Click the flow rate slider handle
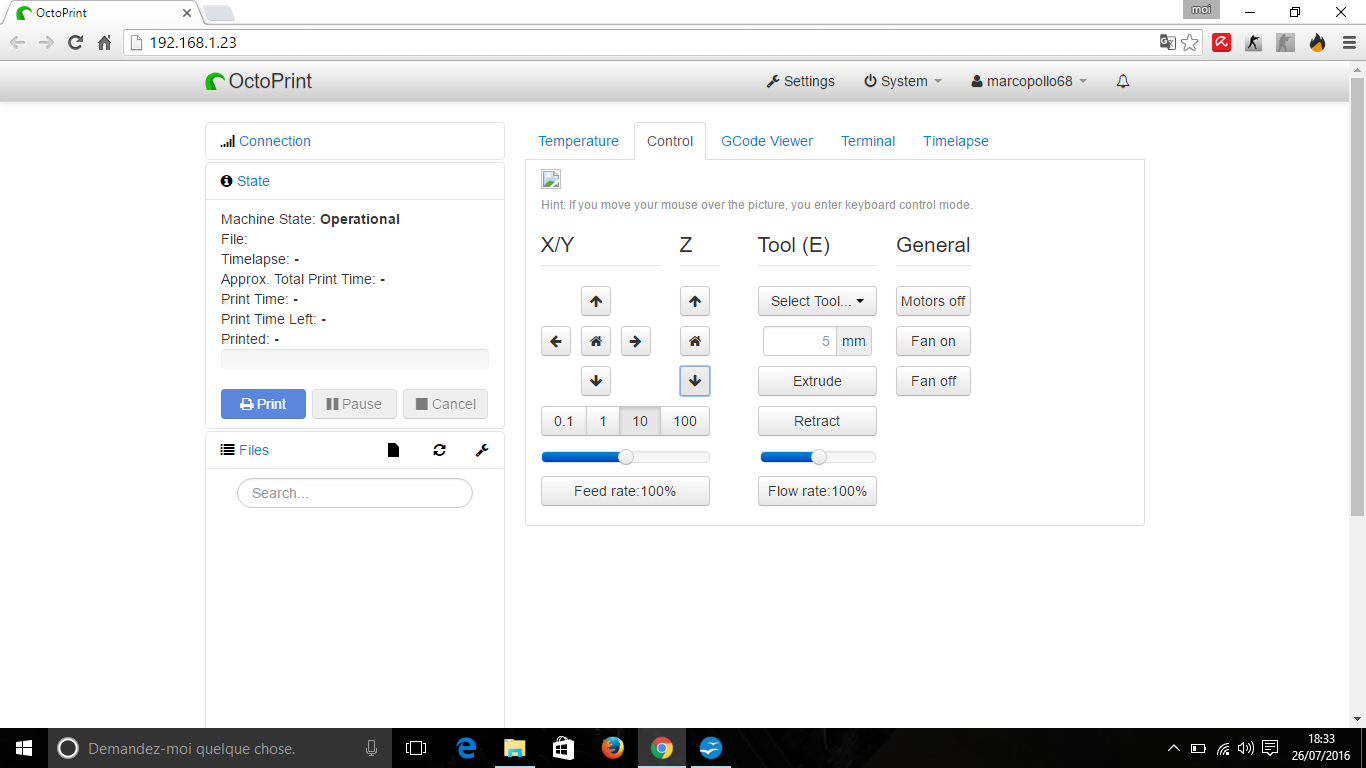The image size is (1366, 768). click(x=819, y=457)
